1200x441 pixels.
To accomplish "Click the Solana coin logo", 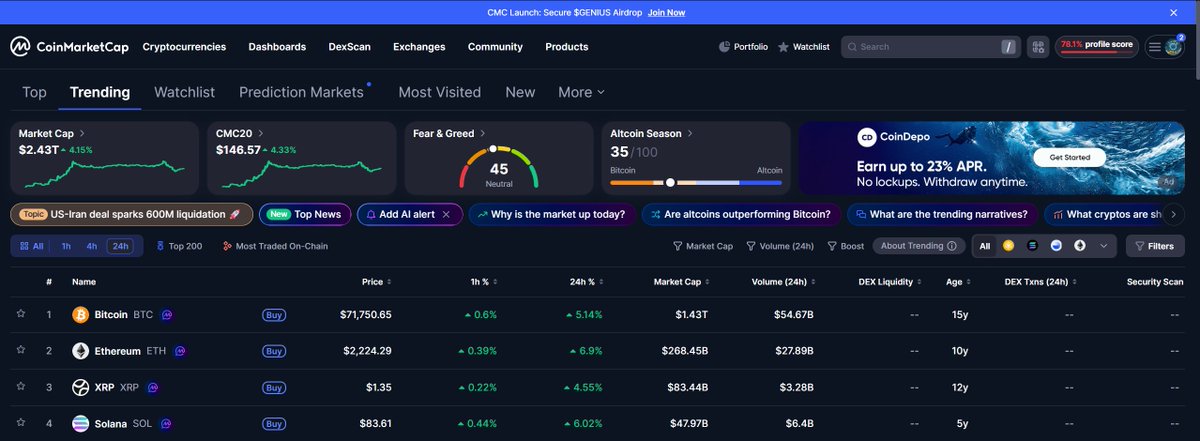I will 81,423.
